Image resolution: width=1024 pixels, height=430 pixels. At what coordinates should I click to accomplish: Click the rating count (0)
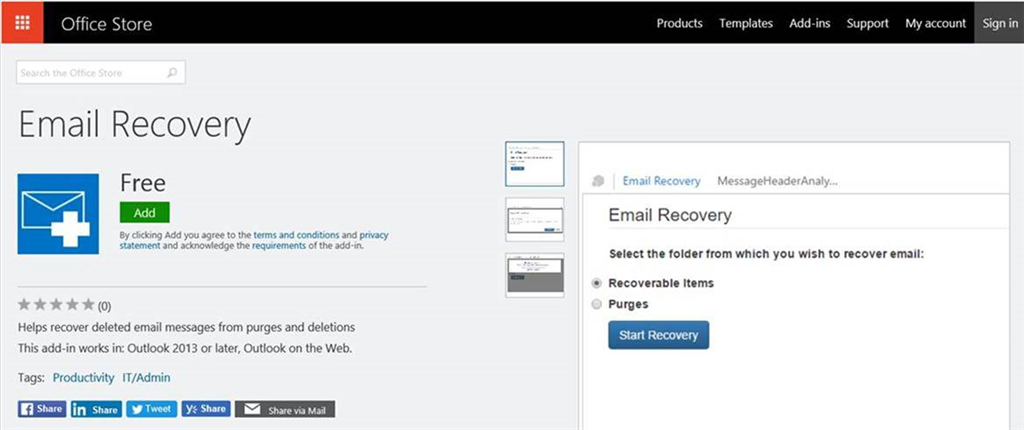(x=104, y=306)
